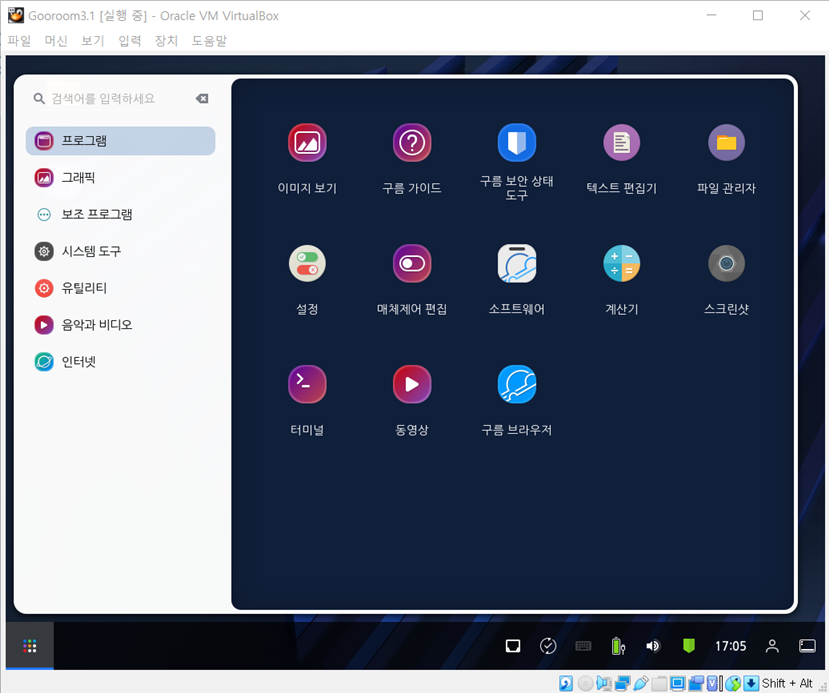Screen dimensions: 831x695
Task: Select the 시스템 도구 category
Action: (x=121, y=251)
